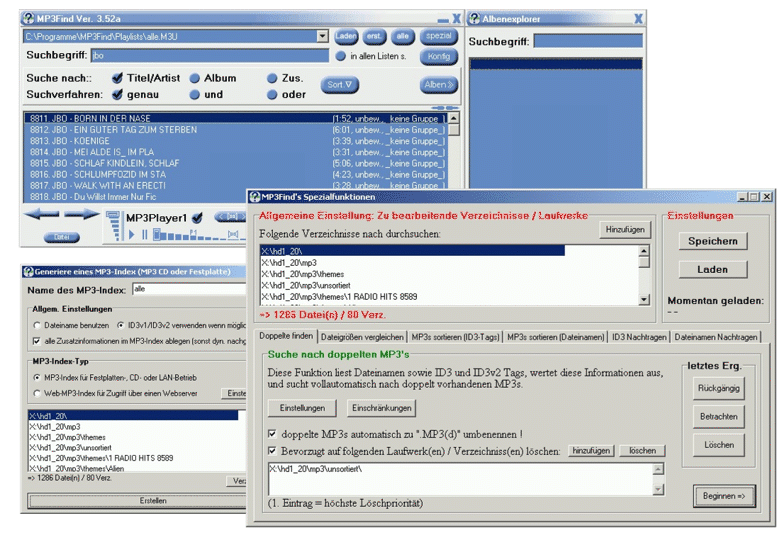Select 'Dateiname benutzen' radio button
The image size is (780, 533).
(x=37, y=325)
